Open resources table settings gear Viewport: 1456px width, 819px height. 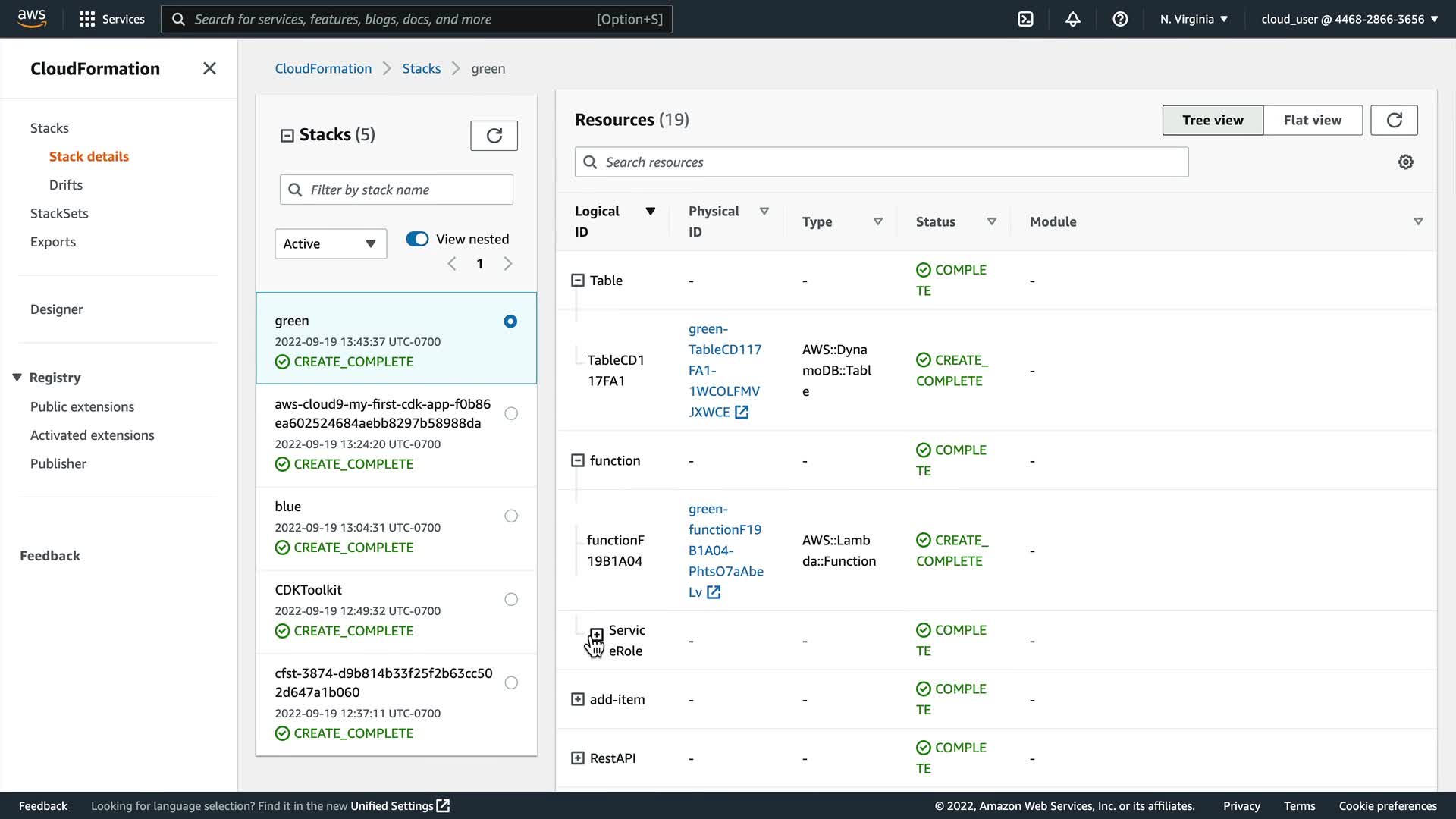1405,162
